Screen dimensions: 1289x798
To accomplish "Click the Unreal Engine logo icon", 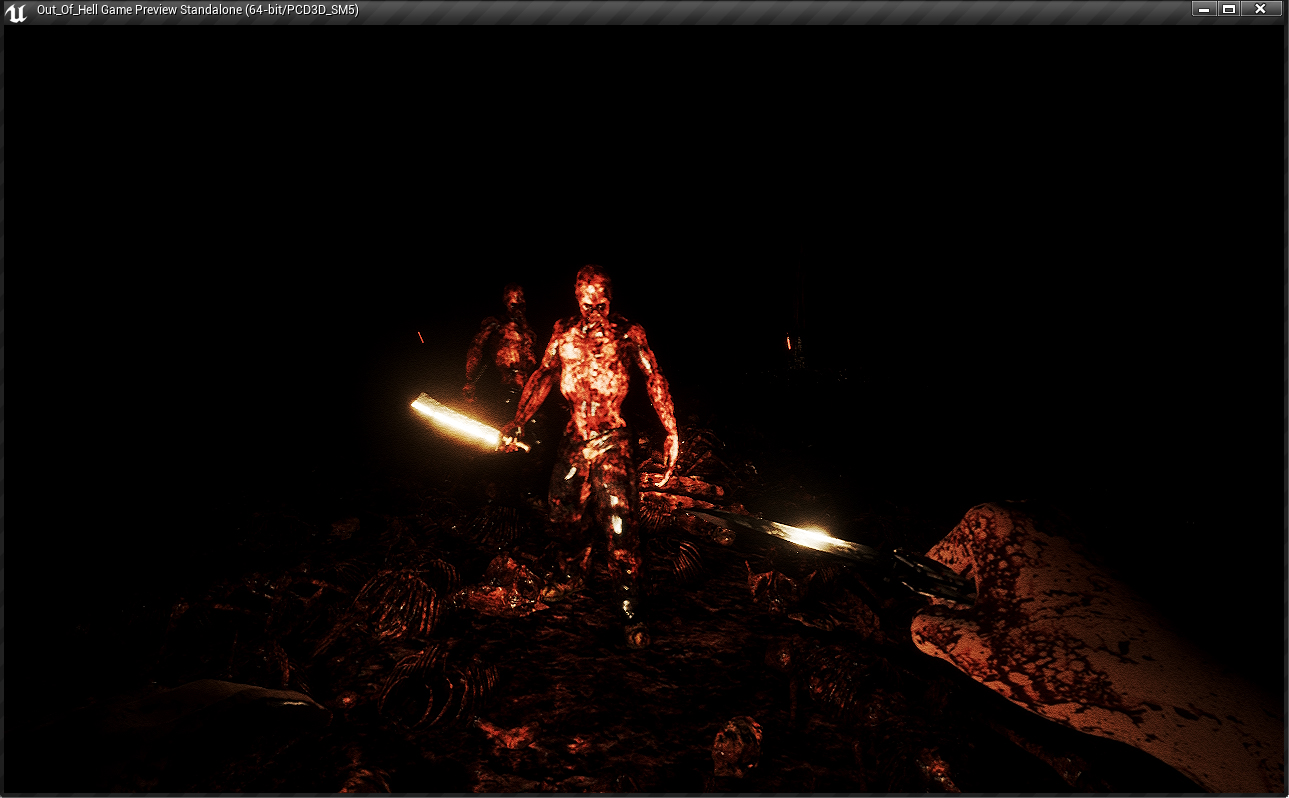I will pyautogui.click(x=16, y=11).
